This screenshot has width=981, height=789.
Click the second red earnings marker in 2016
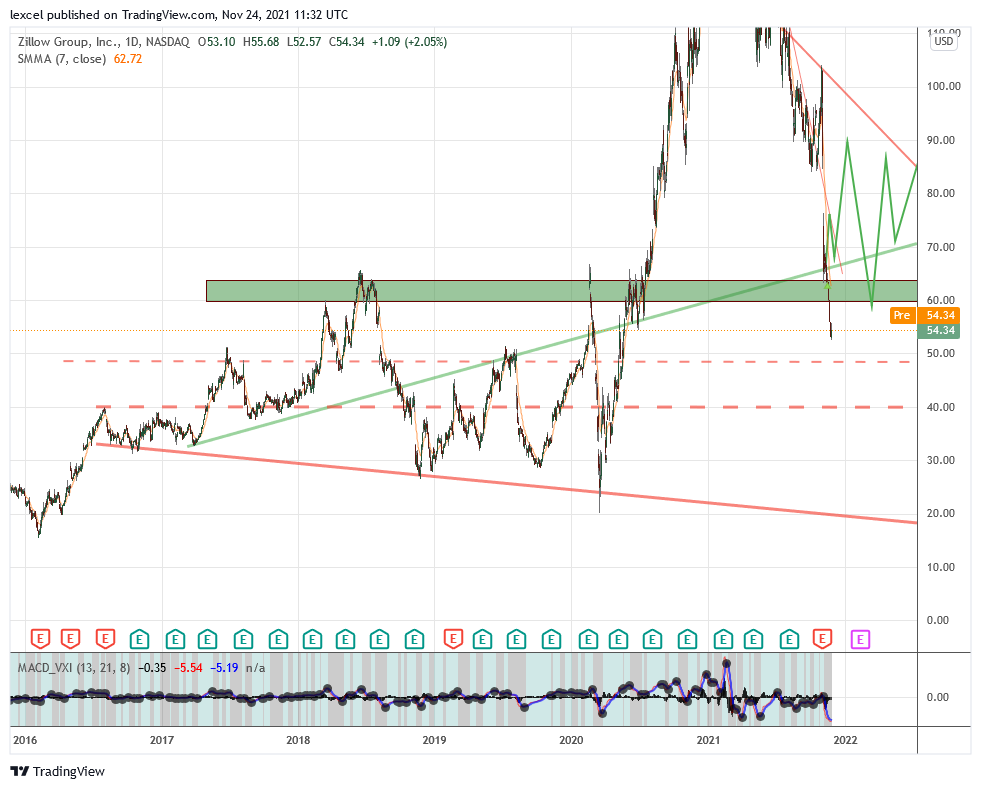(70, 639)
